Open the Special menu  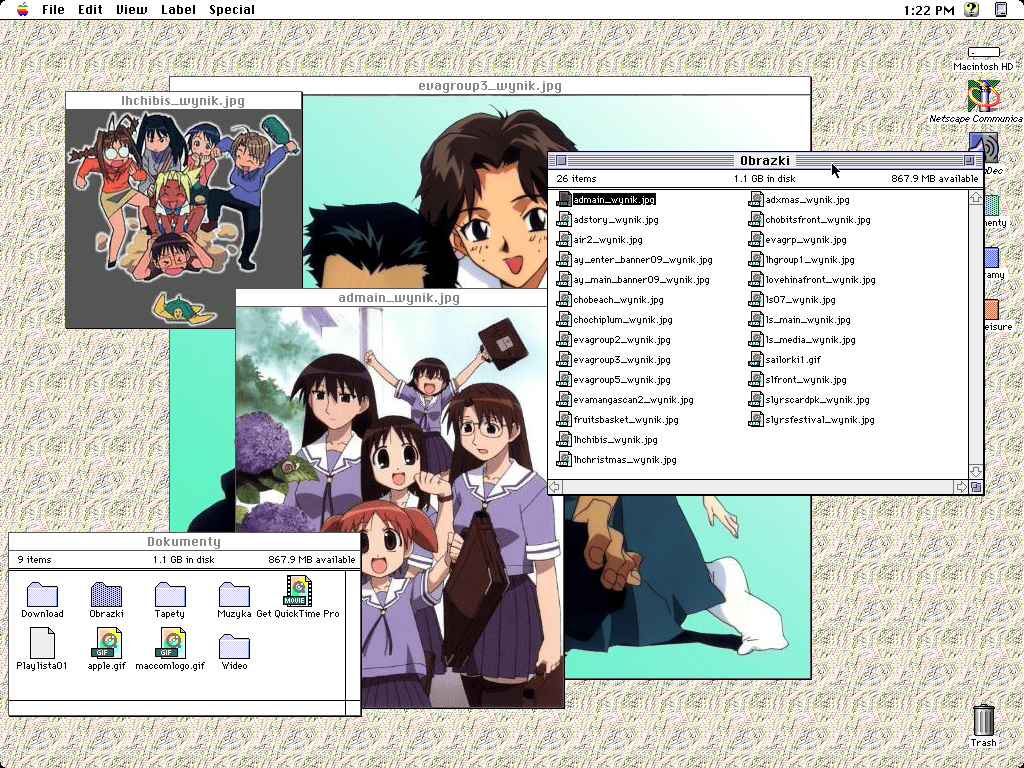pyautogui.click(x=232, y=10)
